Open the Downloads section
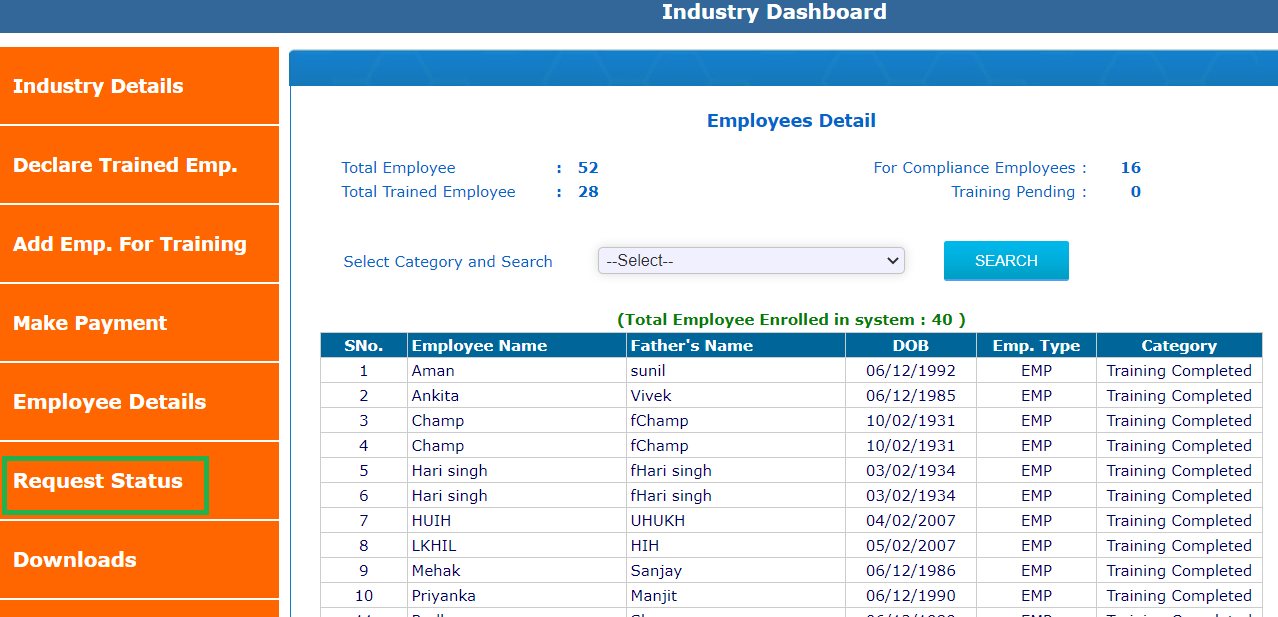Image resolution: width=1278 pixels, height=617 pixels. click(x=75, y=560)
